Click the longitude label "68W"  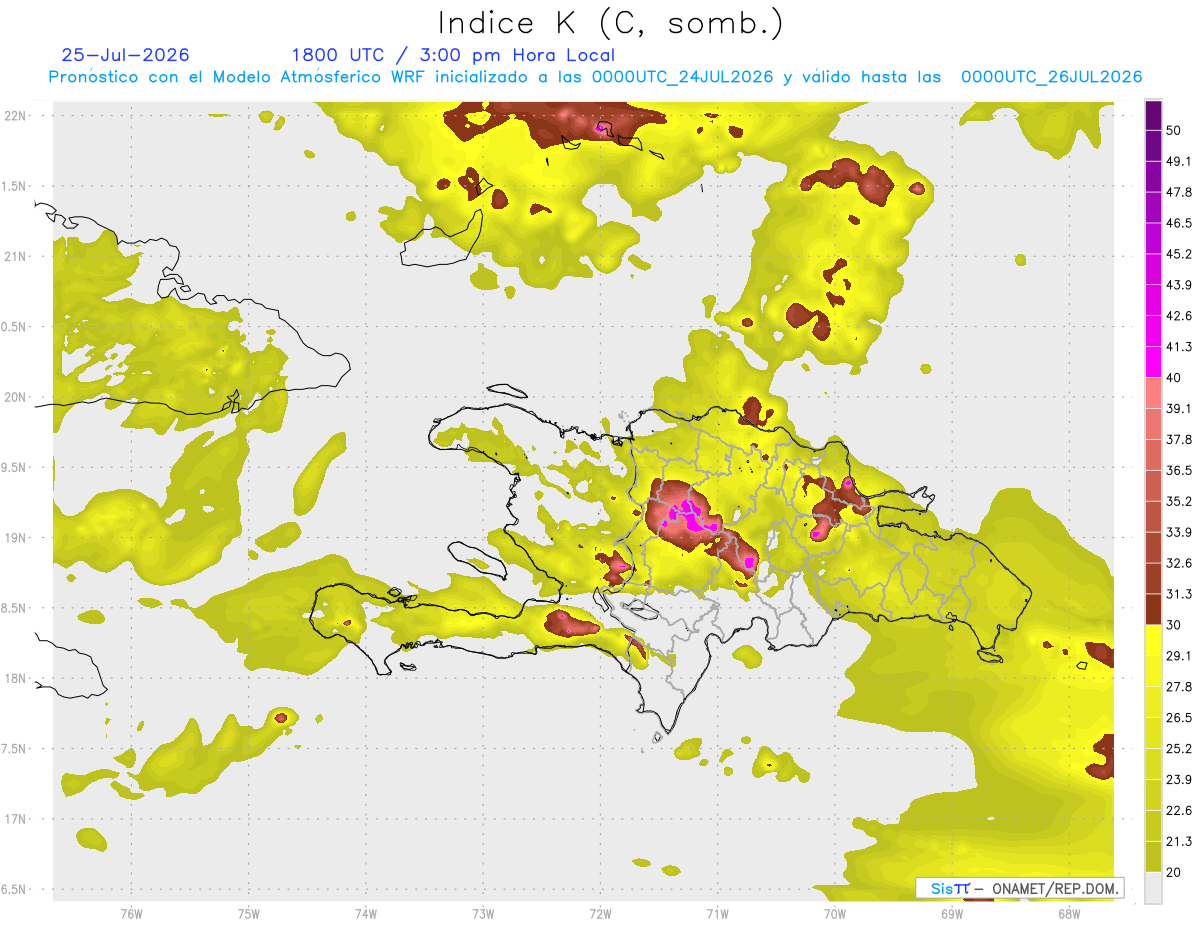[x=1069, y=915]
